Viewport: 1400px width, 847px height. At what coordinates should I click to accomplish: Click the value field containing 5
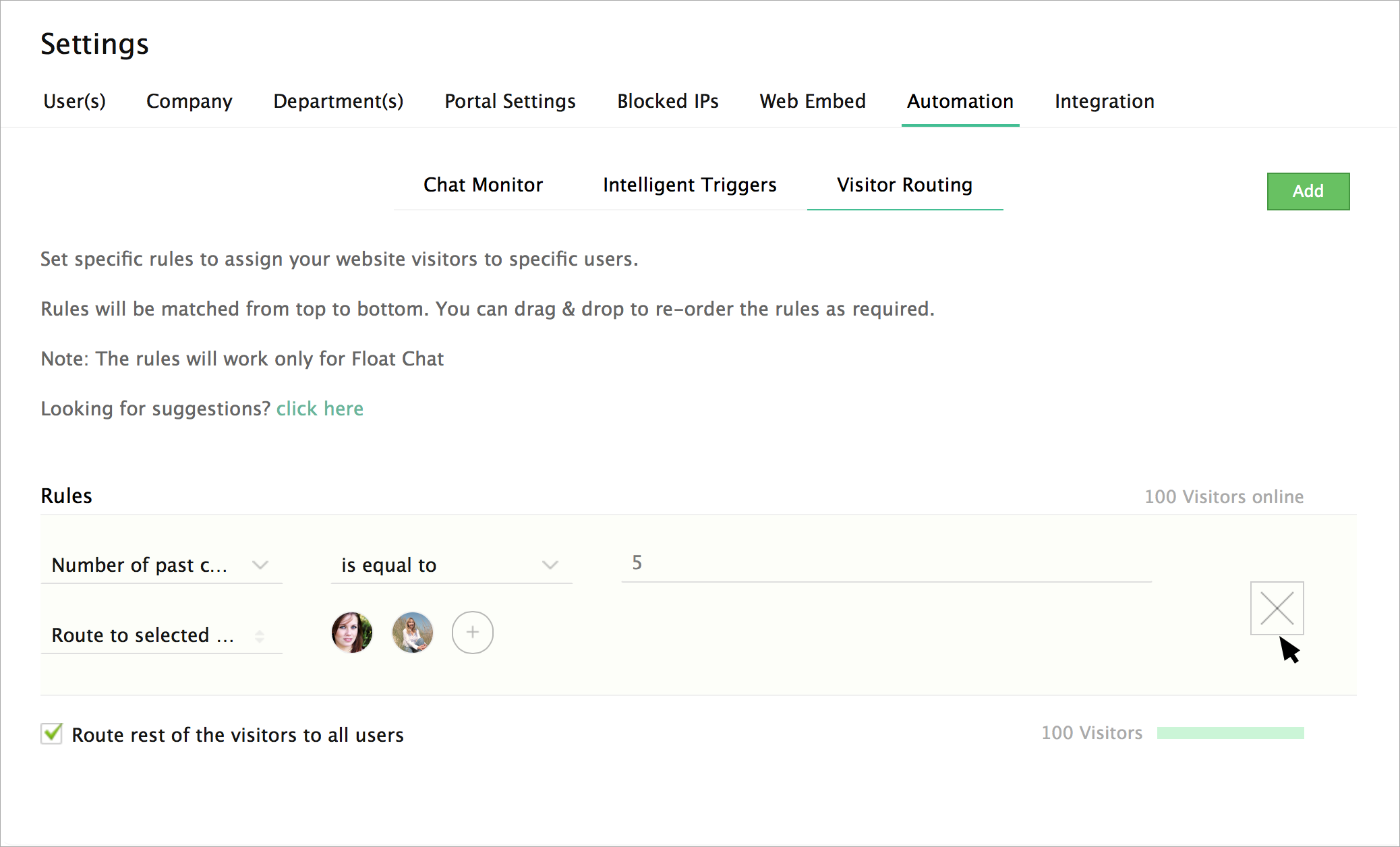[x=885, y=563]
